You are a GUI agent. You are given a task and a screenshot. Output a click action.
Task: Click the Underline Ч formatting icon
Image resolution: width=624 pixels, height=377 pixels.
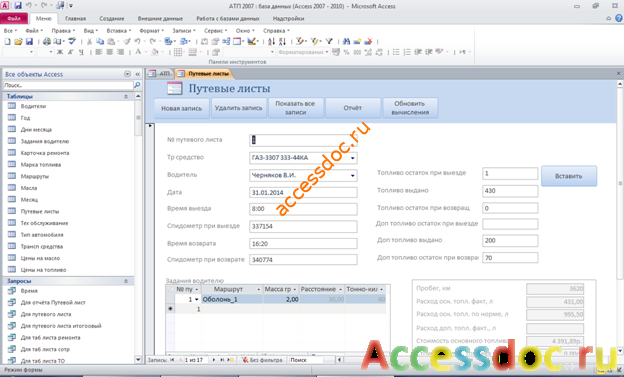[81, 52]
